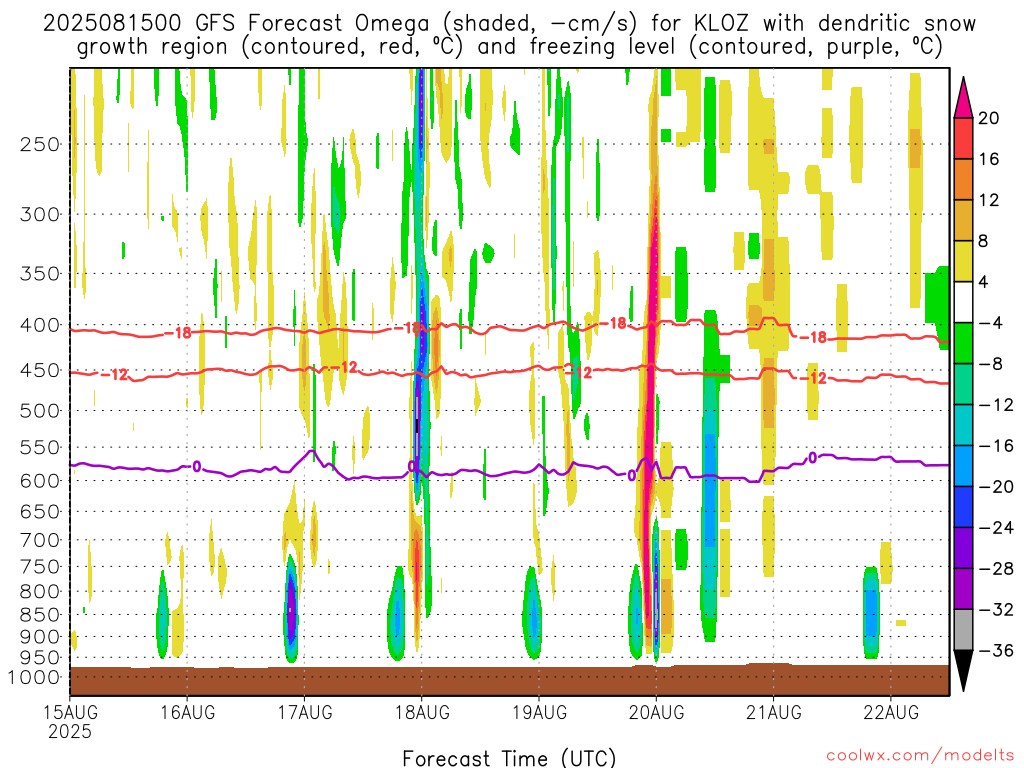
Task: Select the 450 pressure level label
Action: (40, 370)
